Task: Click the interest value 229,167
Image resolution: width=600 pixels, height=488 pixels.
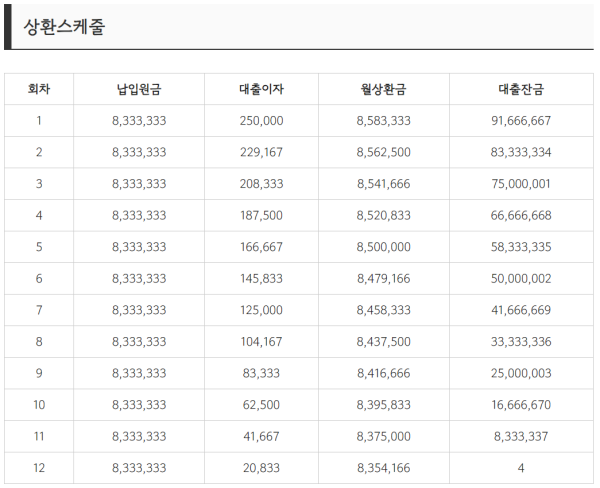Action: click(x=261, y=152)
